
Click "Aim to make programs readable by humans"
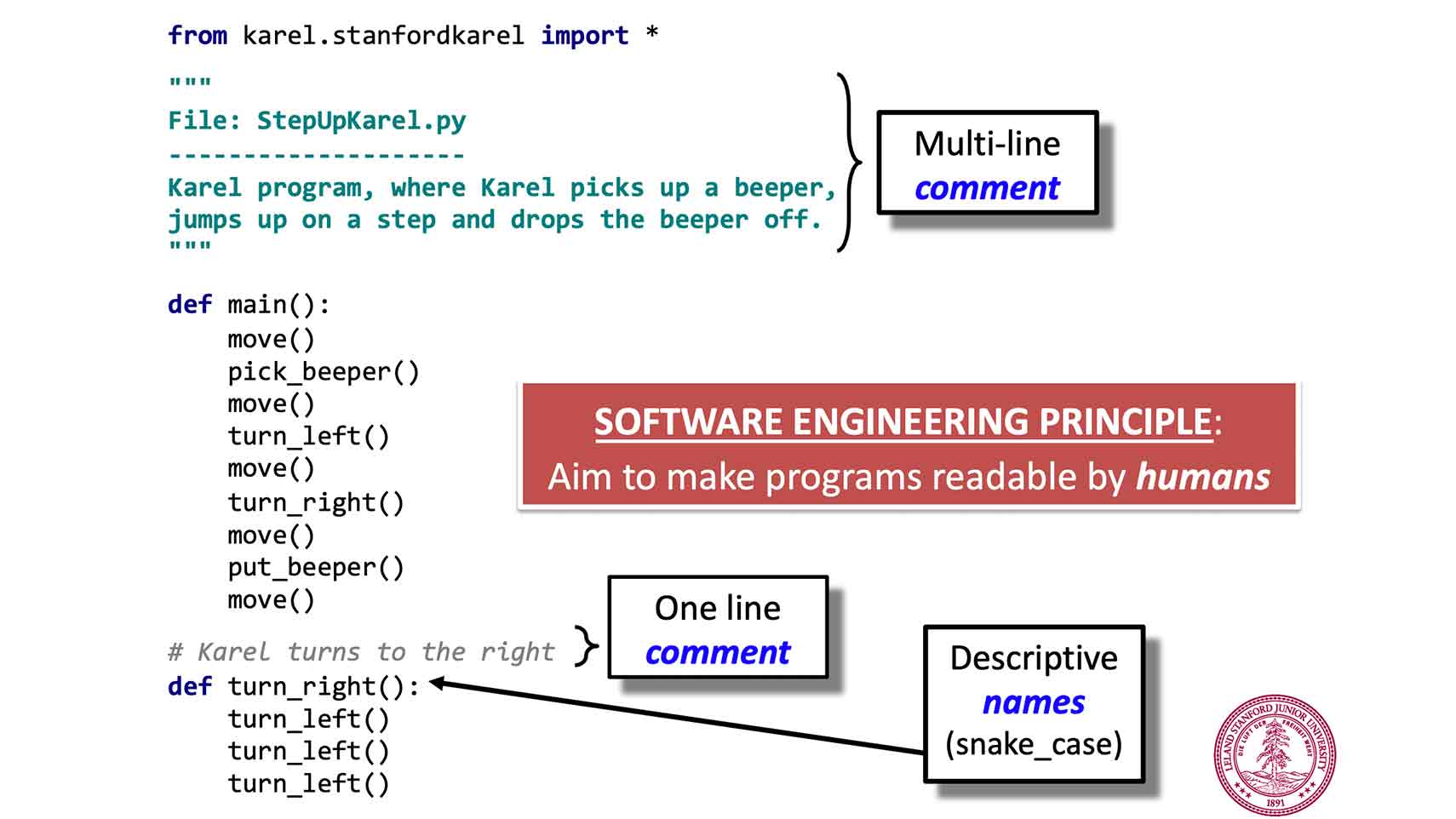pyautogui.click(x=909, y=477)
